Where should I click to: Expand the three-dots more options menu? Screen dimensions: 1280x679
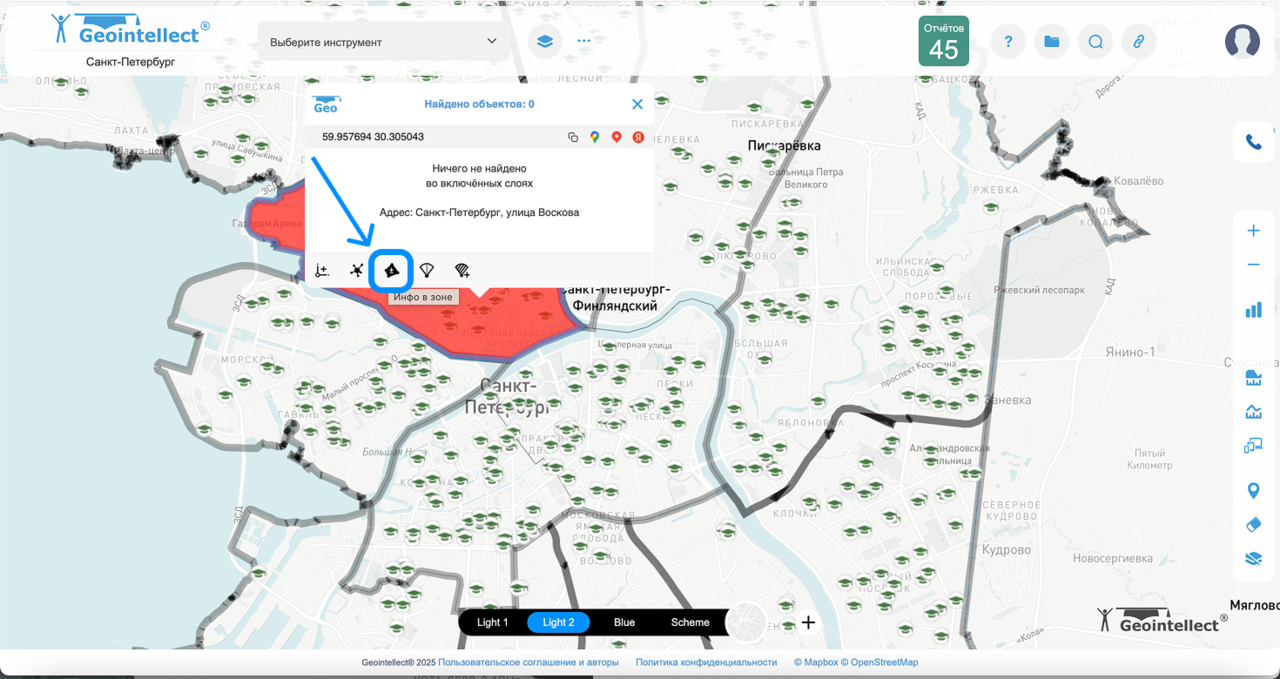click(x=584, y=42)
